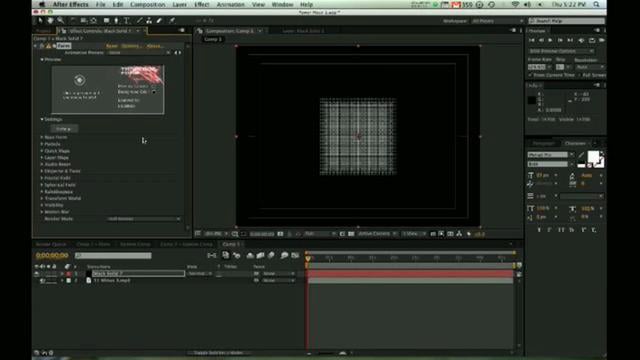The width and height of the screenshot is (640, 360).
Task: Select the Pen tool in the toolbar
Action: tap(116, 20)
